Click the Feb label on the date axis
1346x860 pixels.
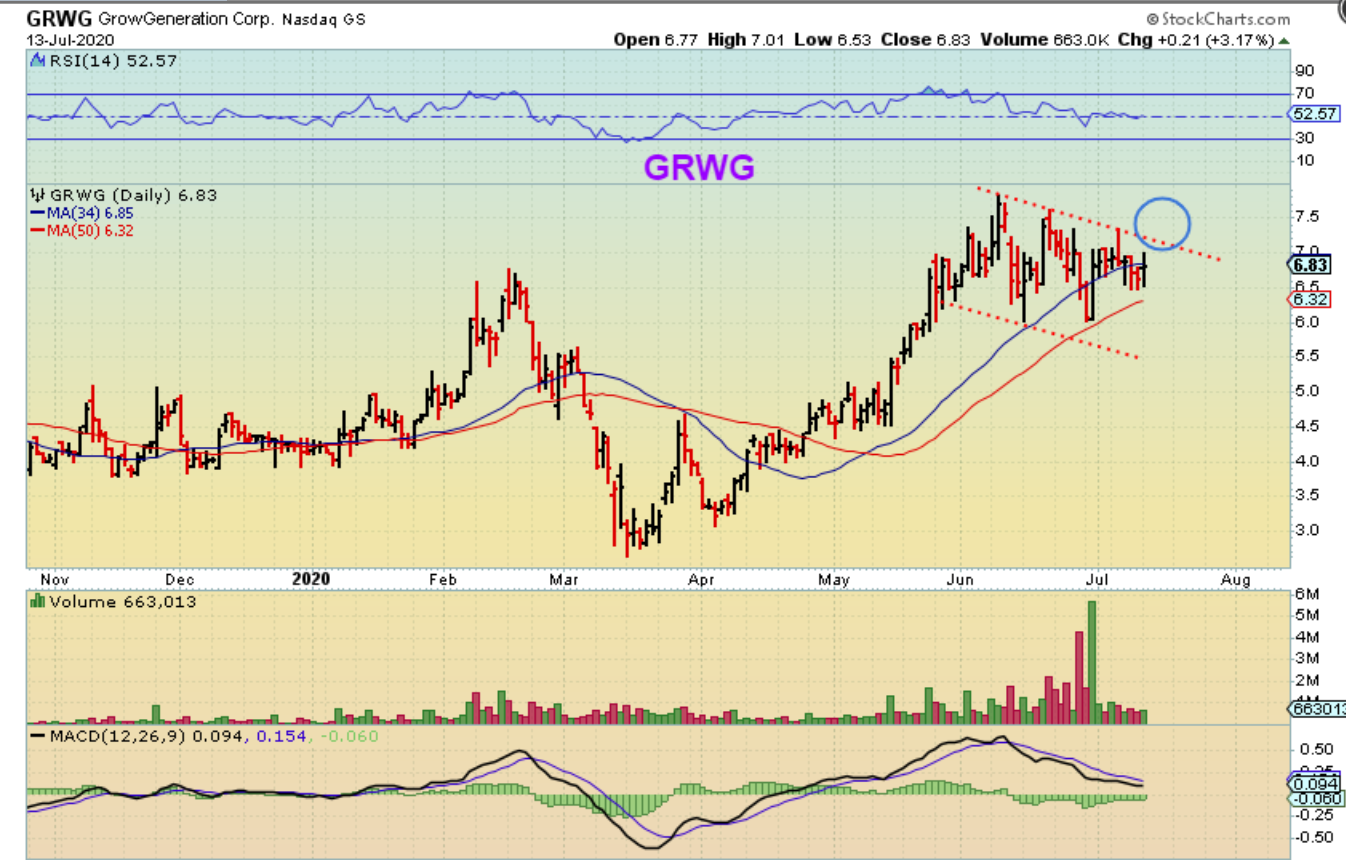click(442, 580)
